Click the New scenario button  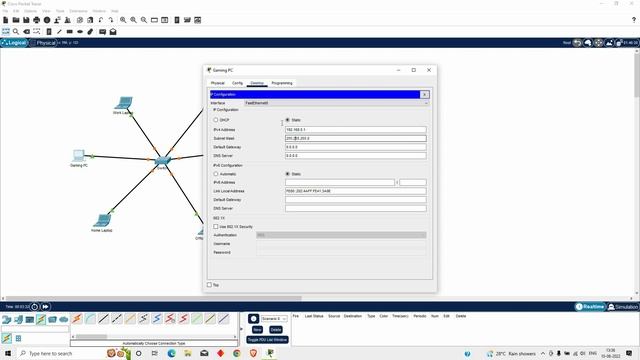(257, 330)
